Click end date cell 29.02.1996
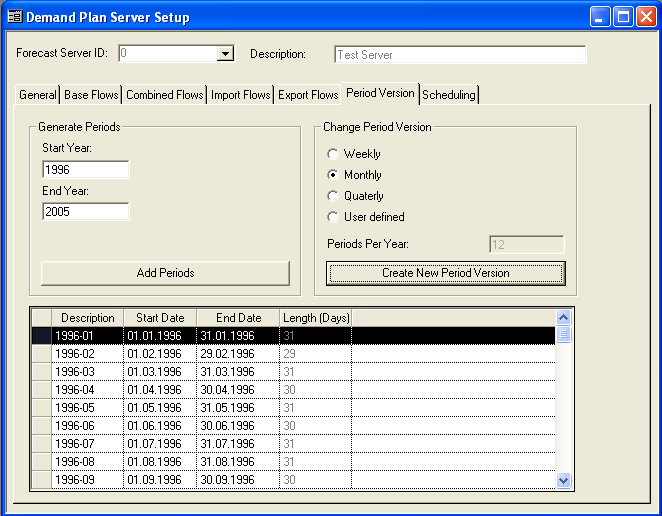This screenshot has height=516, width=662. [x=238, y=354]
